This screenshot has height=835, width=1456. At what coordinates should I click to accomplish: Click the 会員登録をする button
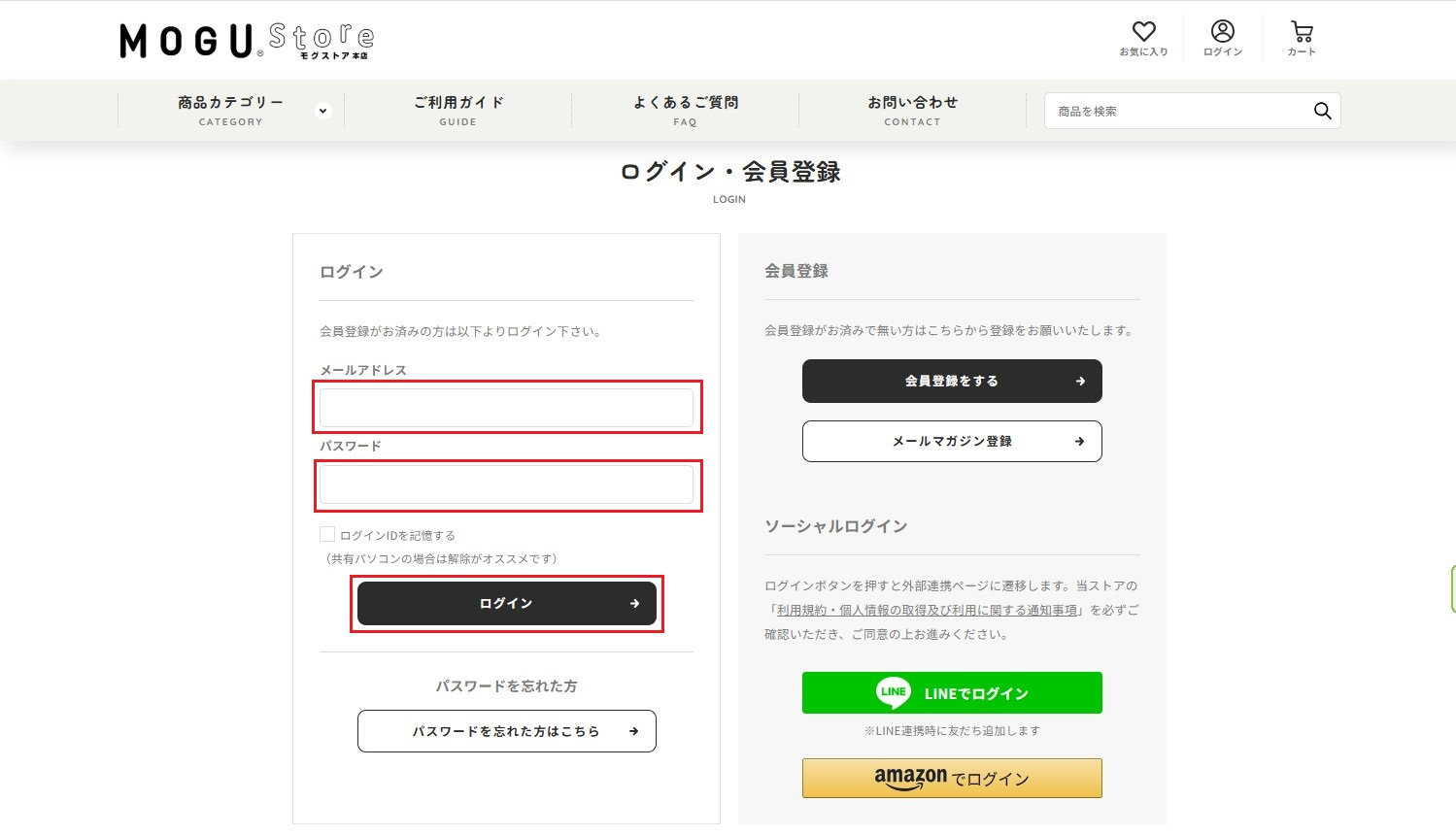pos(952,381)
